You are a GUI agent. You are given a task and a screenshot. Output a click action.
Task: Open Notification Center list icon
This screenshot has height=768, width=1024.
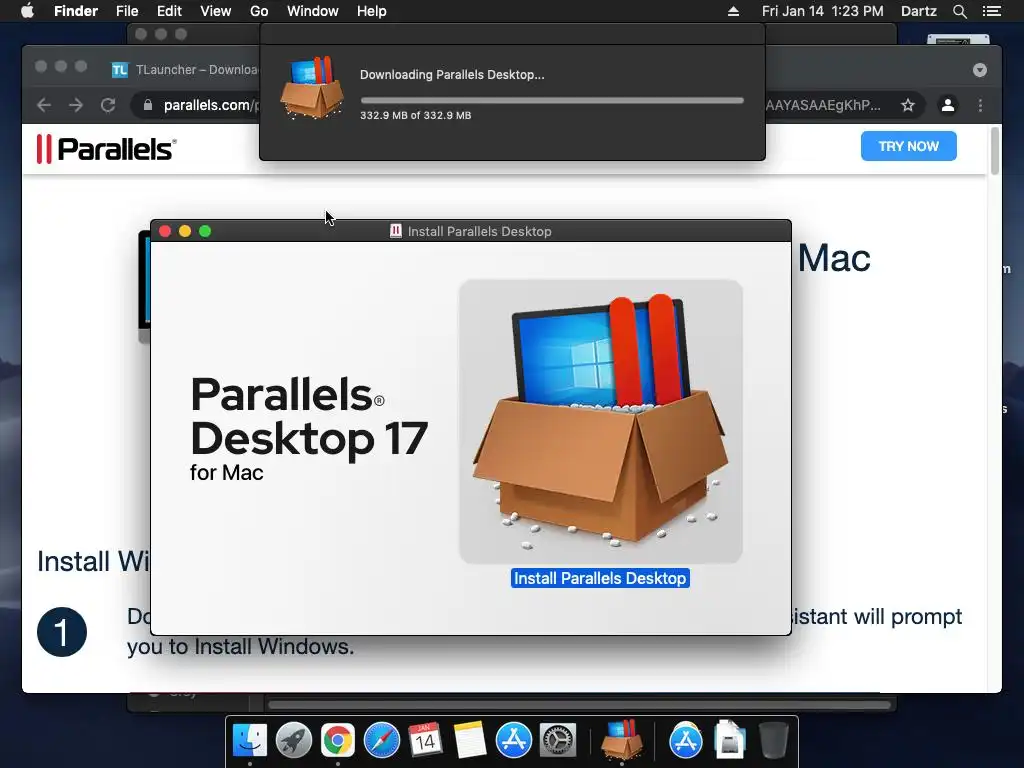tap(991, 11)
